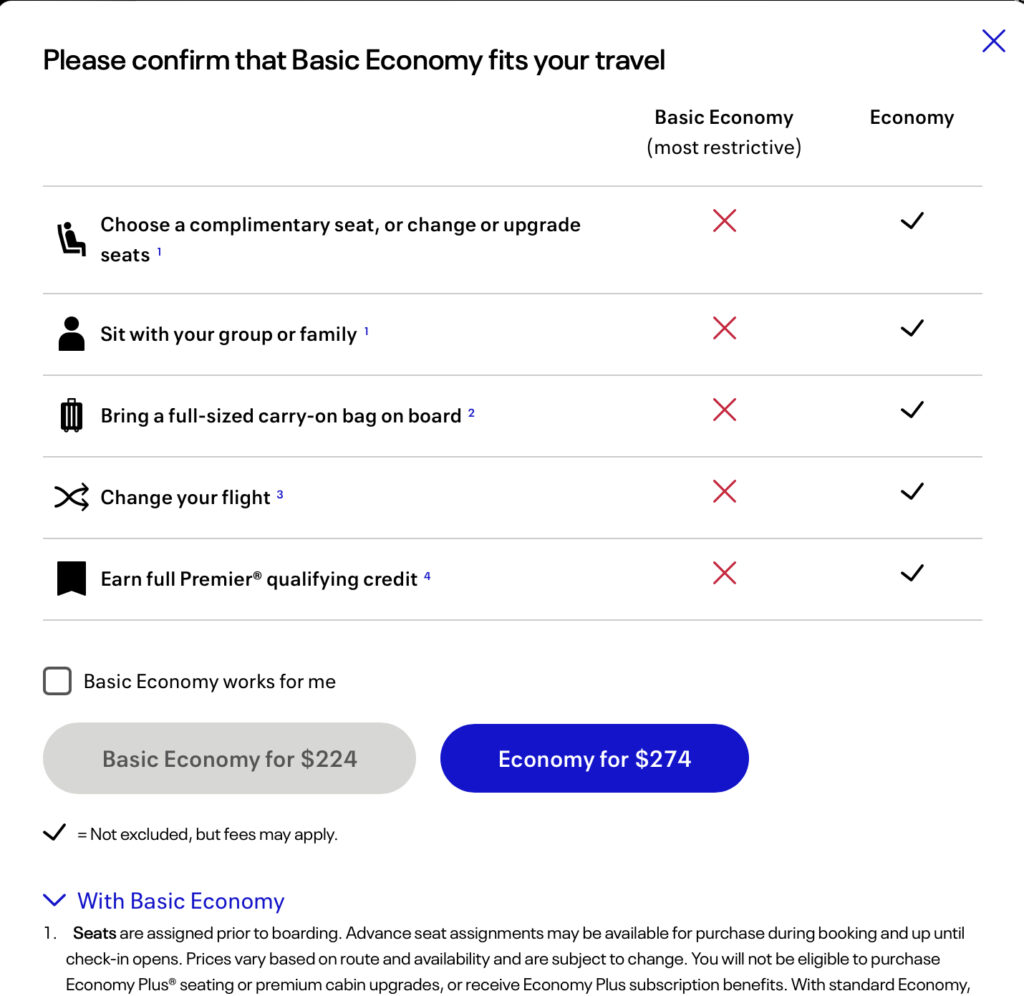The width and height of the screenshot is (1024, 996).
Task: Open footnote 3 beside Change your flight
Action: [280, 494]
